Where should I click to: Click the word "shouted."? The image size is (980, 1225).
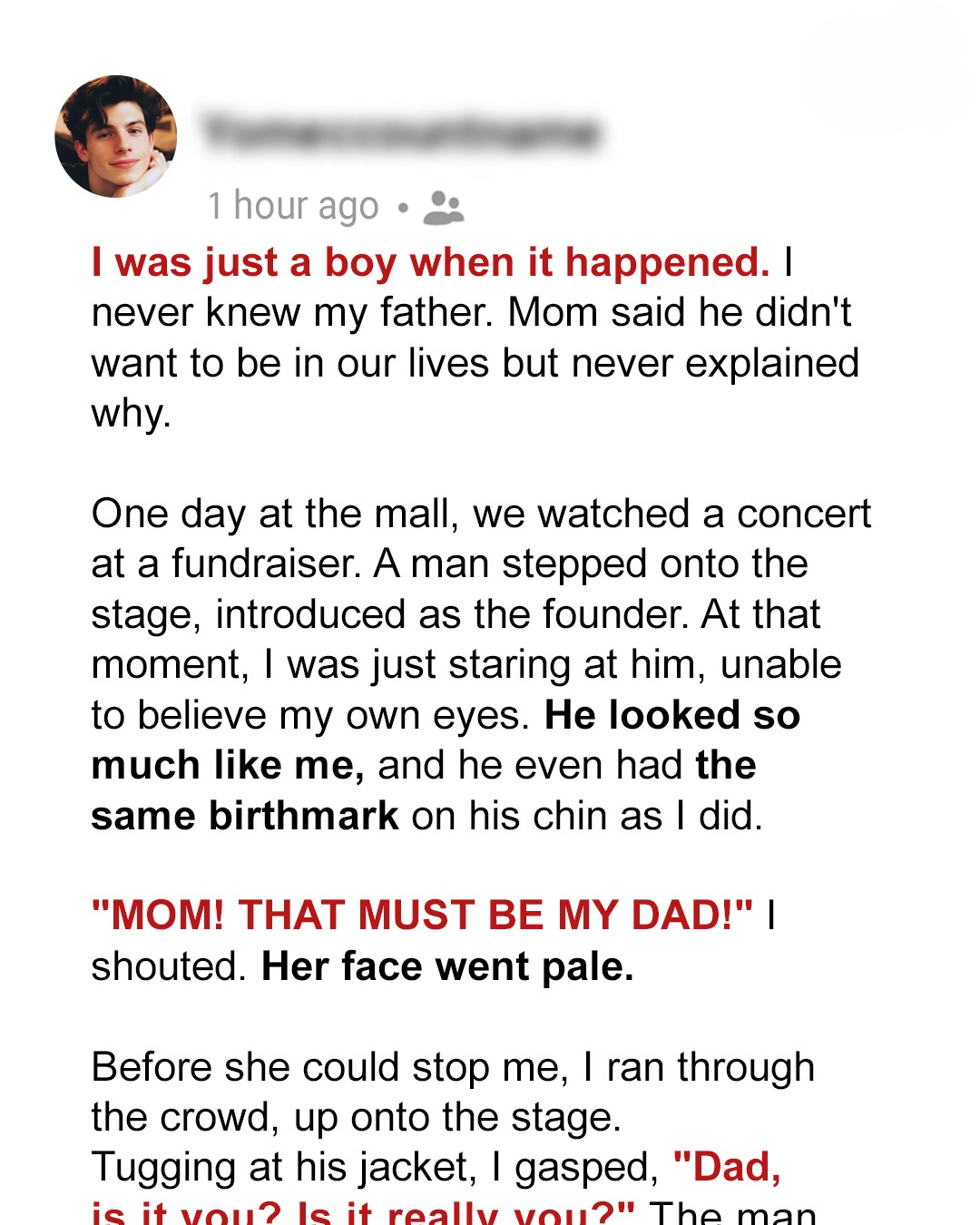tap(169, 966)
